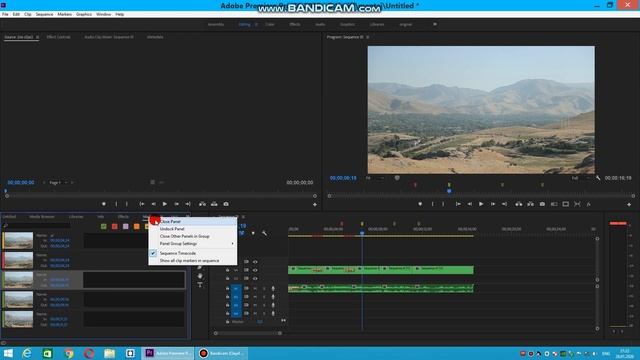Toggle orange color filter in Markers panel
The width and height of the screenshot is (640, 360).
[x=137, y=227]
